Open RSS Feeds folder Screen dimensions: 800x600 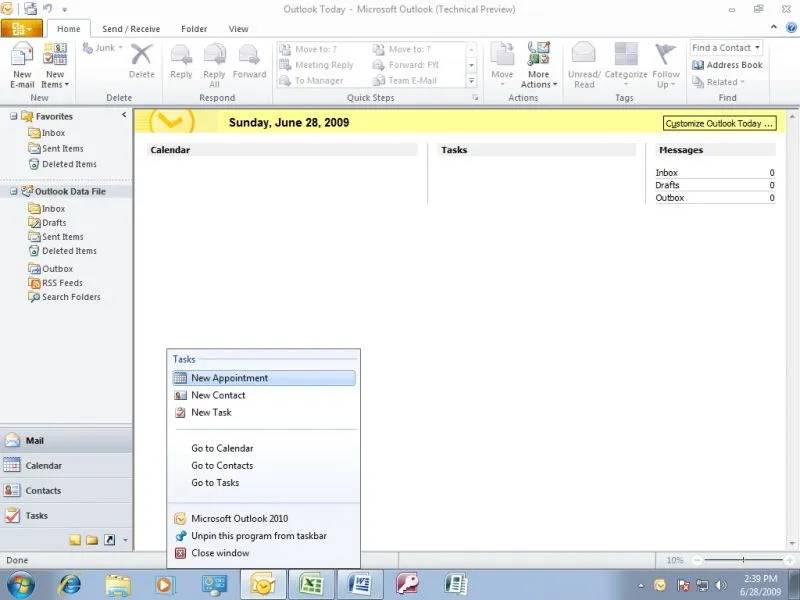[62, 283]
